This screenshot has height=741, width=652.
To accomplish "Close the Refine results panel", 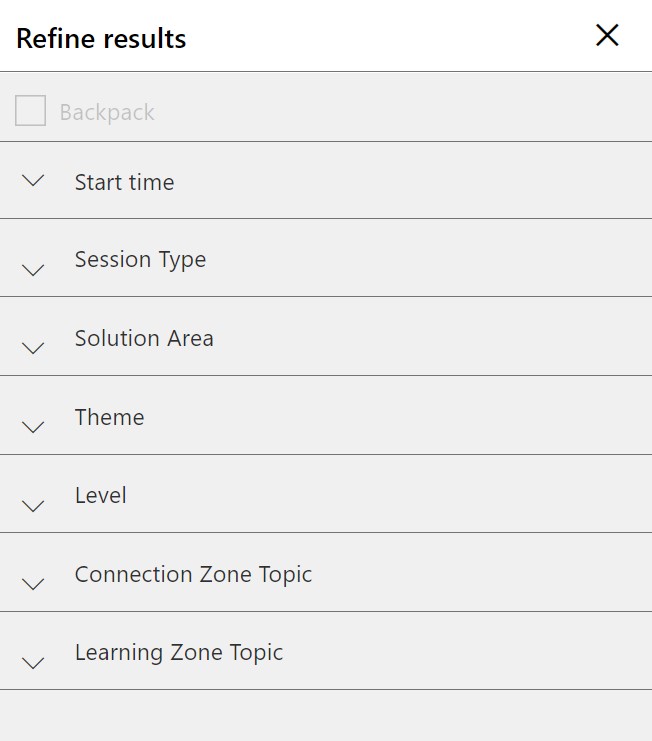I will 607,36.
